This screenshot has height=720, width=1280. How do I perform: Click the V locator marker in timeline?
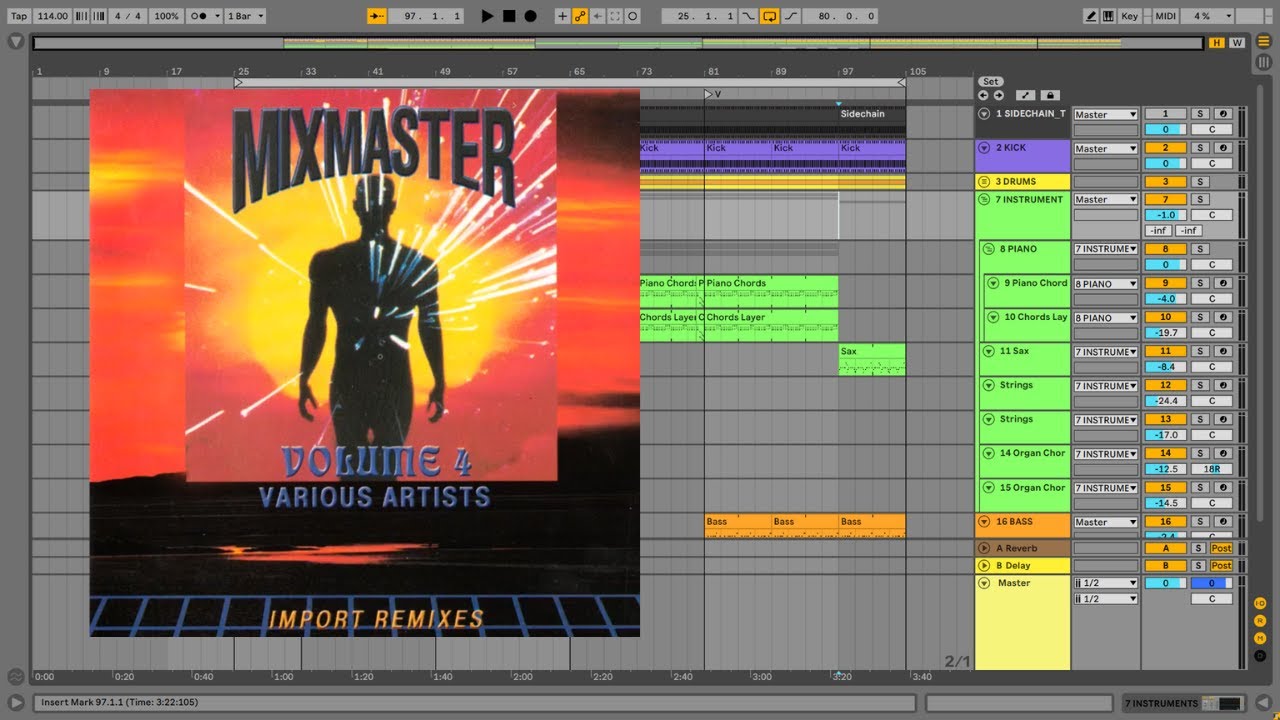711,94
